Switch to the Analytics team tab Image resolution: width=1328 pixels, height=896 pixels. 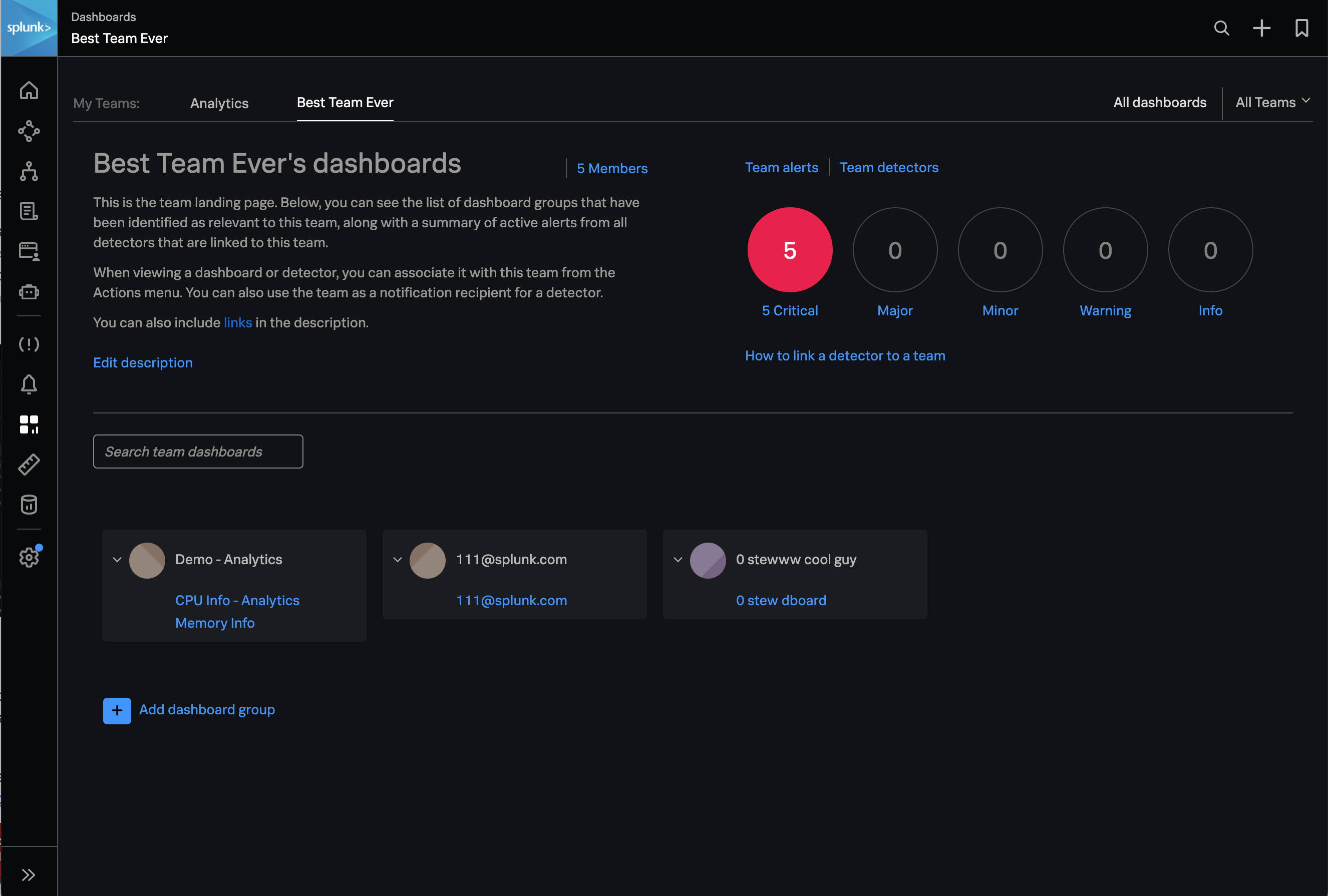(x=219, y=103)
